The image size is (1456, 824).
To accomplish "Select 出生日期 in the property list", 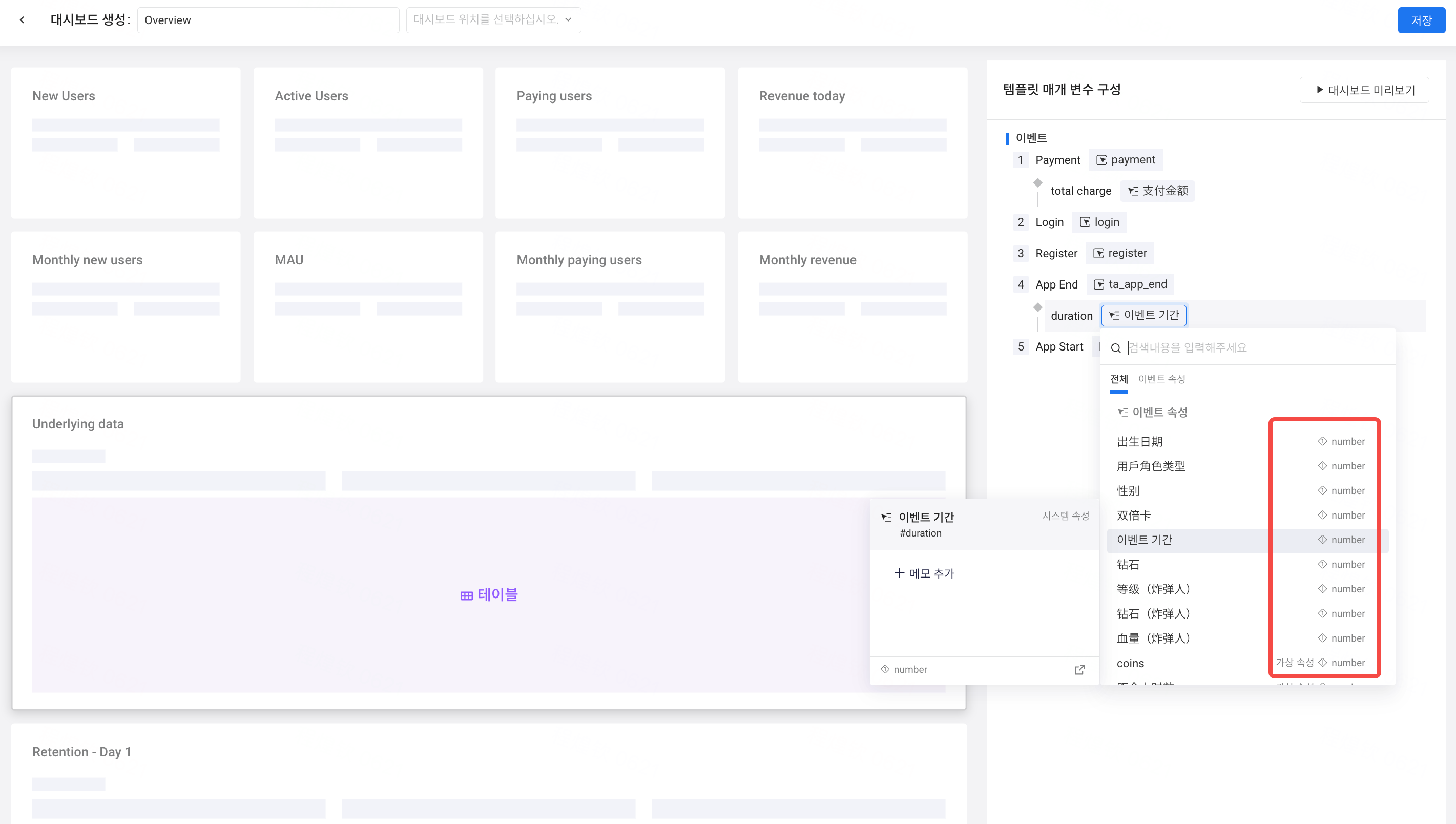I will point(1247,441).
